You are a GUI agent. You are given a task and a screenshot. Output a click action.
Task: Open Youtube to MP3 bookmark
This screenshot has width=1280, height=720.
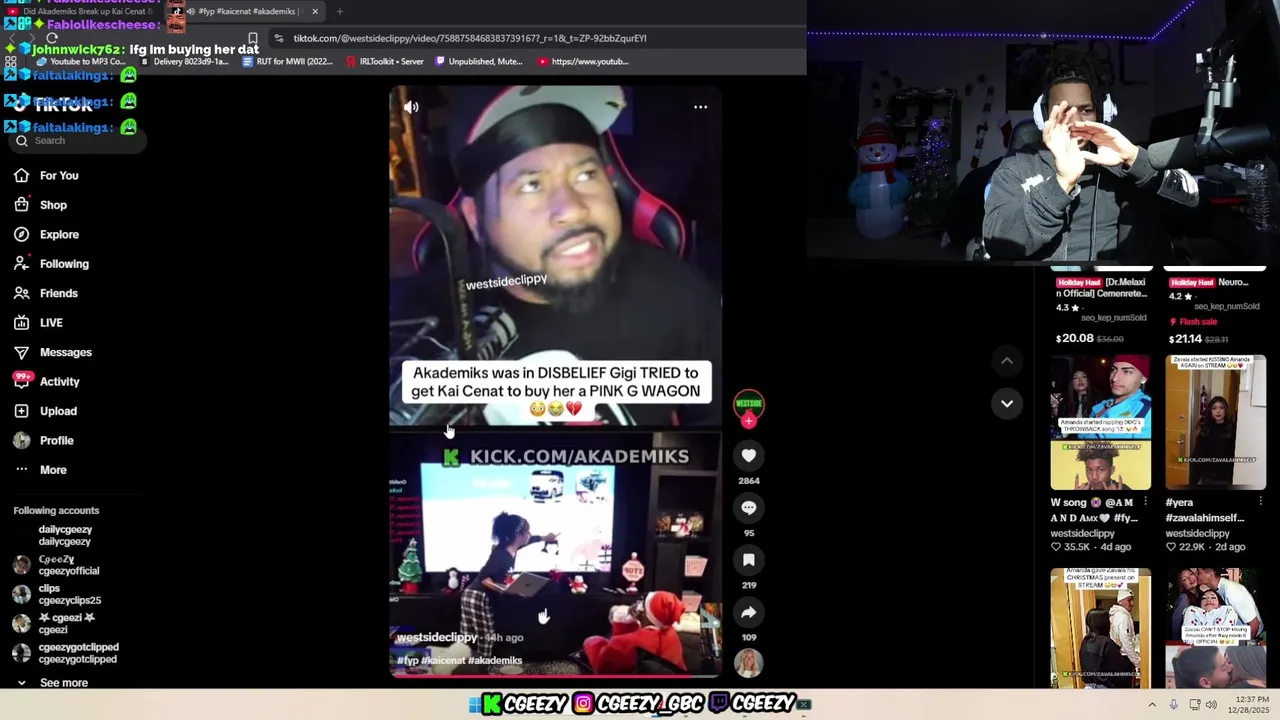pyautogui.click(x=82, y=62)
